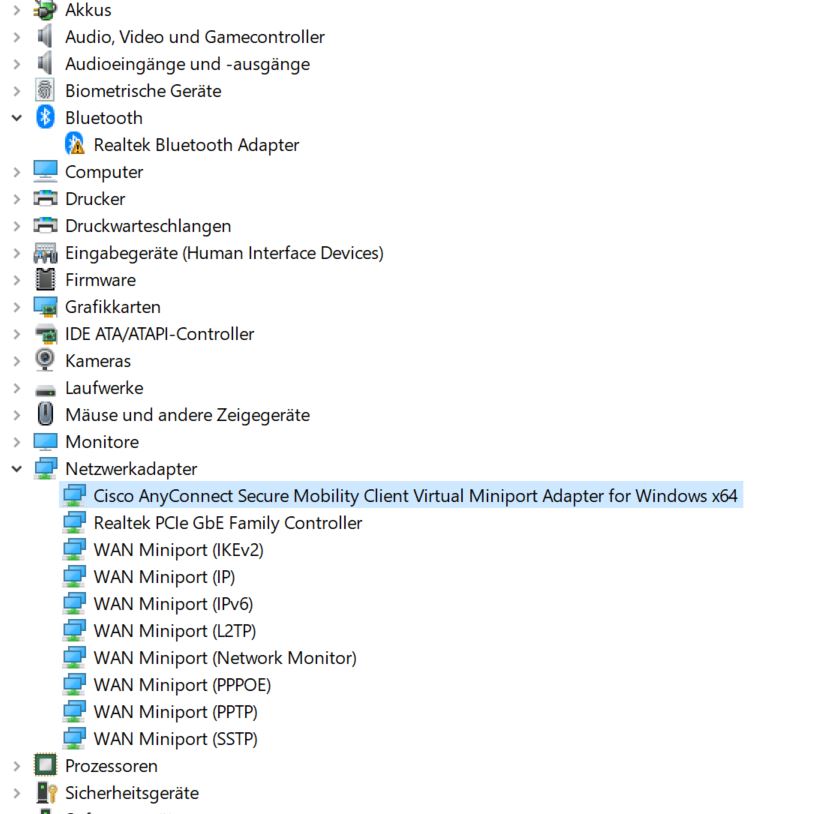Click the WAN Miniport (SSTP) network icon
Viewport: 815px width, 814px height.
pyautogui.click(x=74, y=739)
